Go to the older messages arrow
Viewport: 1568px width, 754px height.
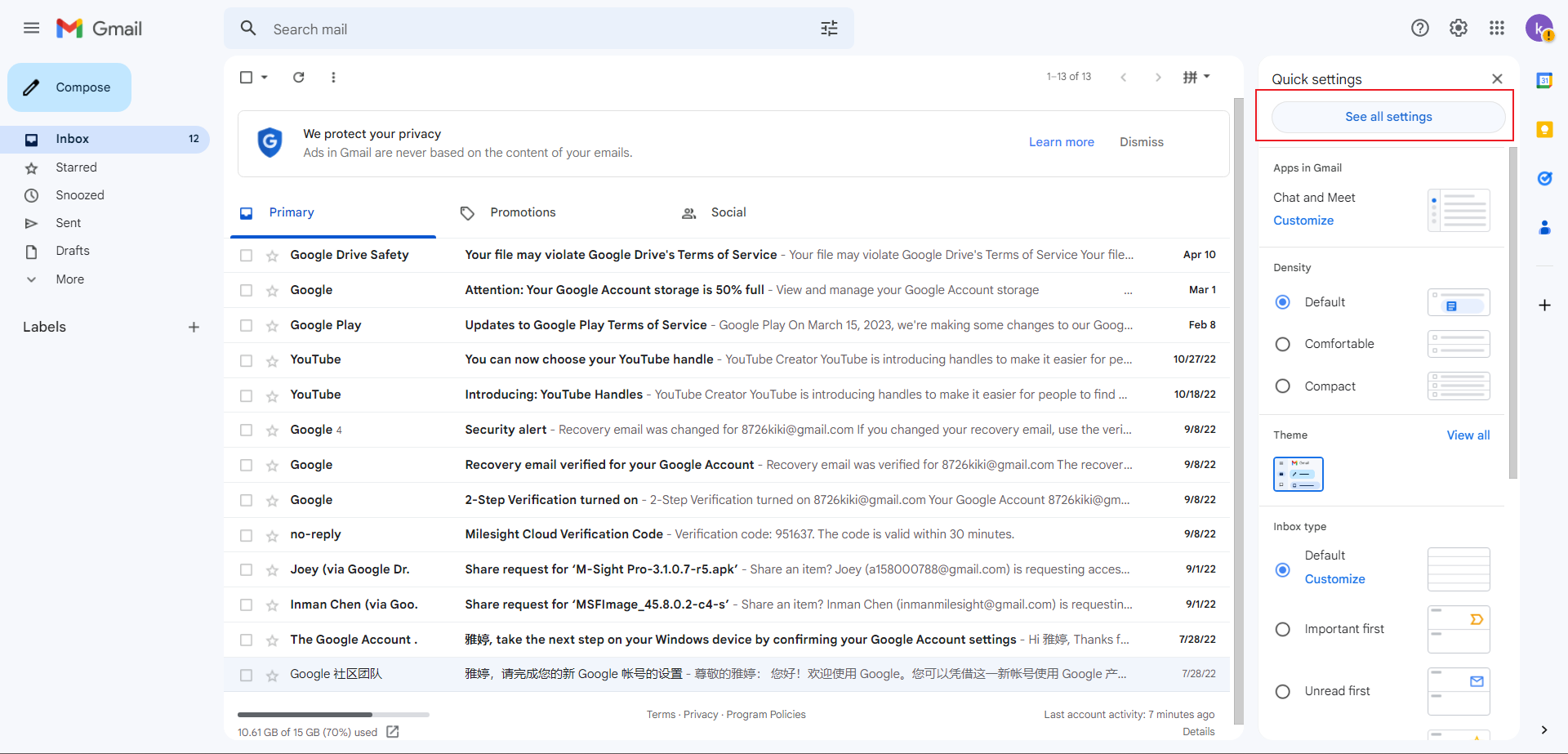coord(1158,77)
